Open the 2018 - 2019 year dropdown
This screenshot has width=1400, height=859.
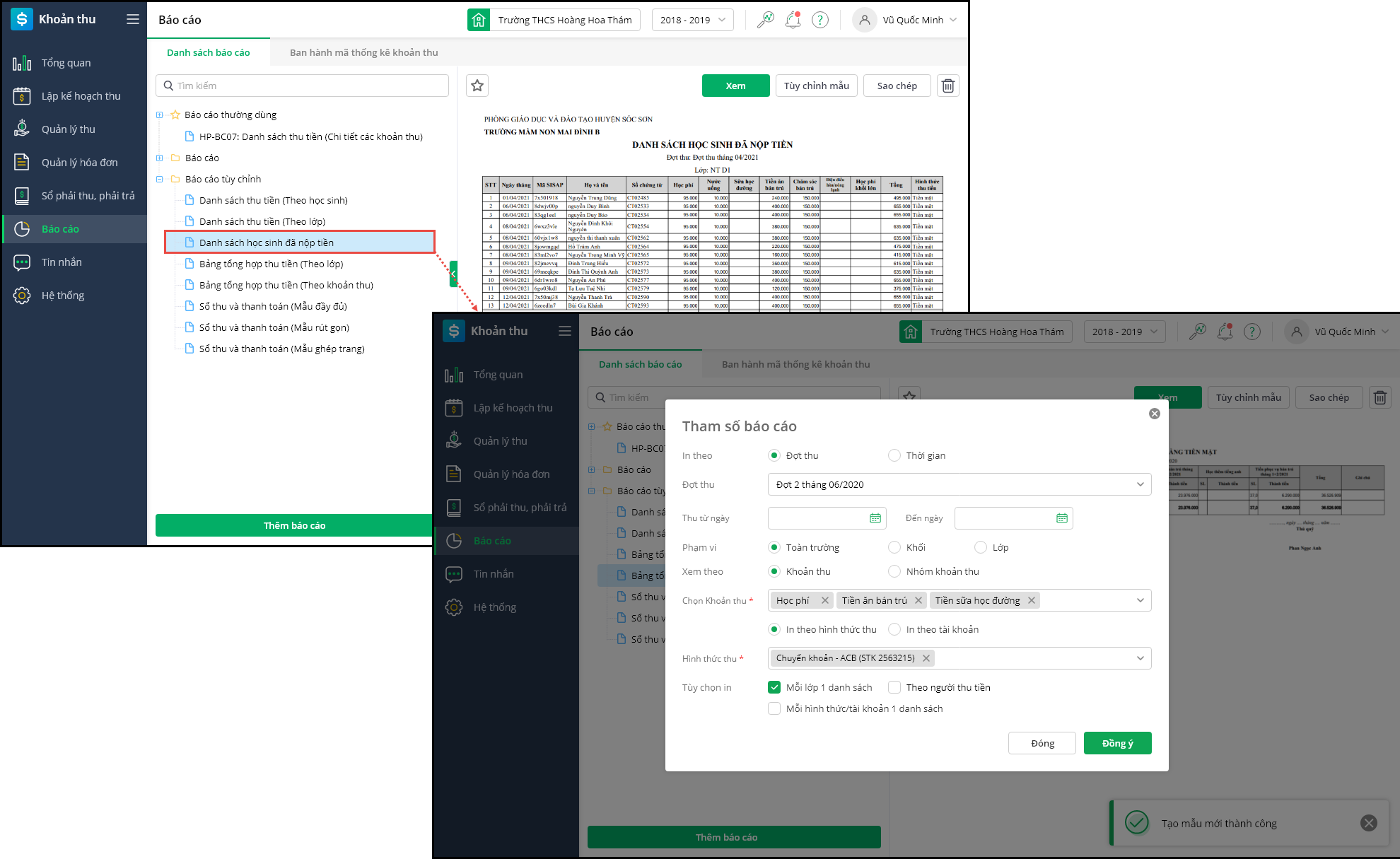[692, 20]
